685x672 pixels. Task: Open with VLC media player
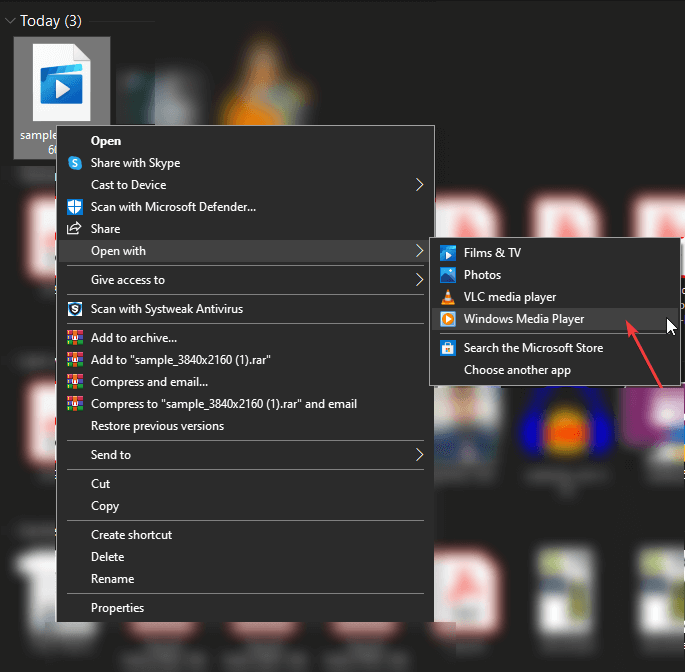point(555,297)
